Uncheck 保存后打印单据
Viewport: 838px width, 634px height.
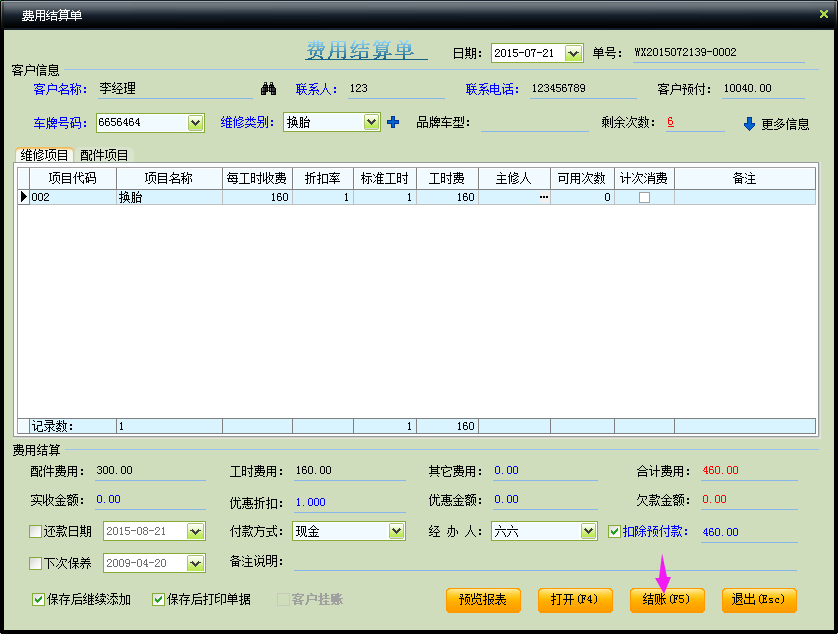[x=158, y=600]
